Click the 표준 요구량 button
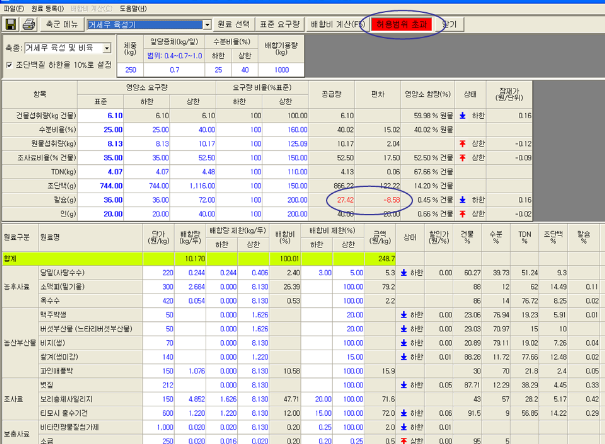The height and width of the screenshot is (444, 605). [x=280, y=24]
